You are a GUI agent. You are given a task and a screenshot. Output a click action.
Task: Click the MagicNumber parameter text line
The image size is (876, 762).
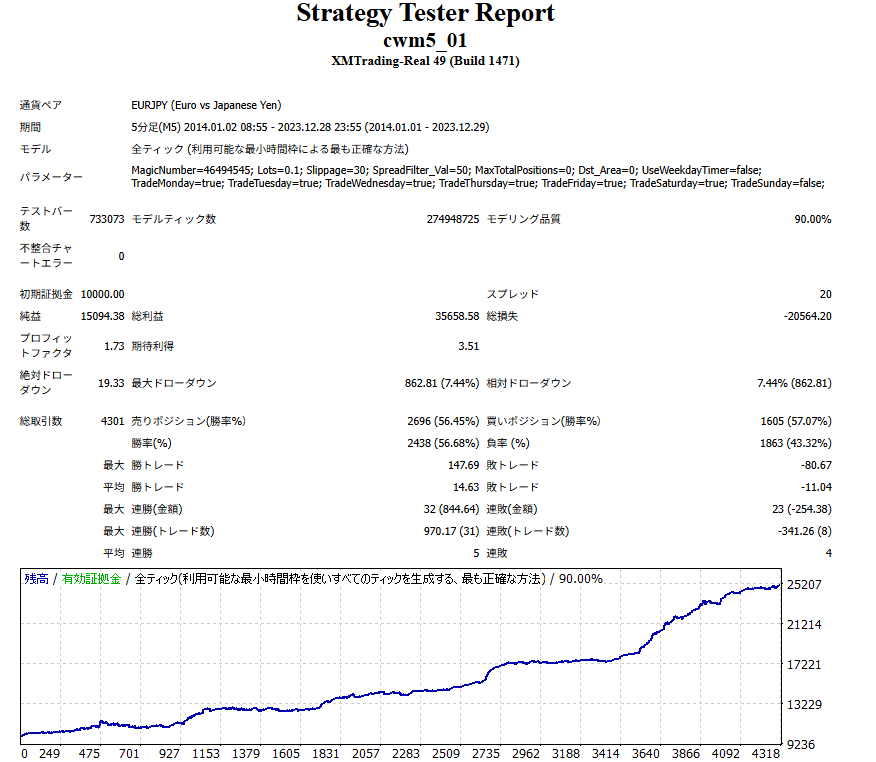(x=446, y=170)
